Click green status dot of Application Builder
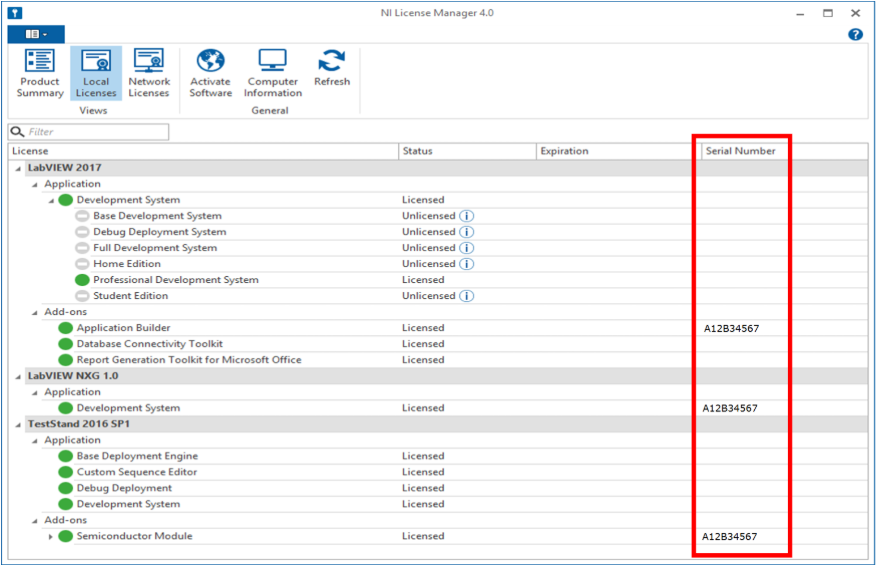 point(66,328)
